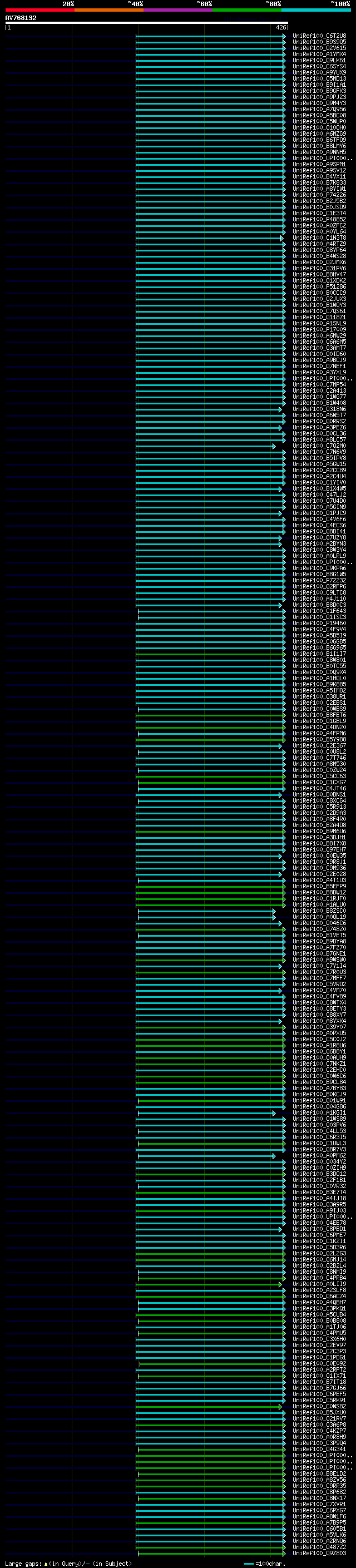Select hit label UniRef100_C4F9V4
This screenshot has width=356, height=1568.
click(x=319, y=629)
